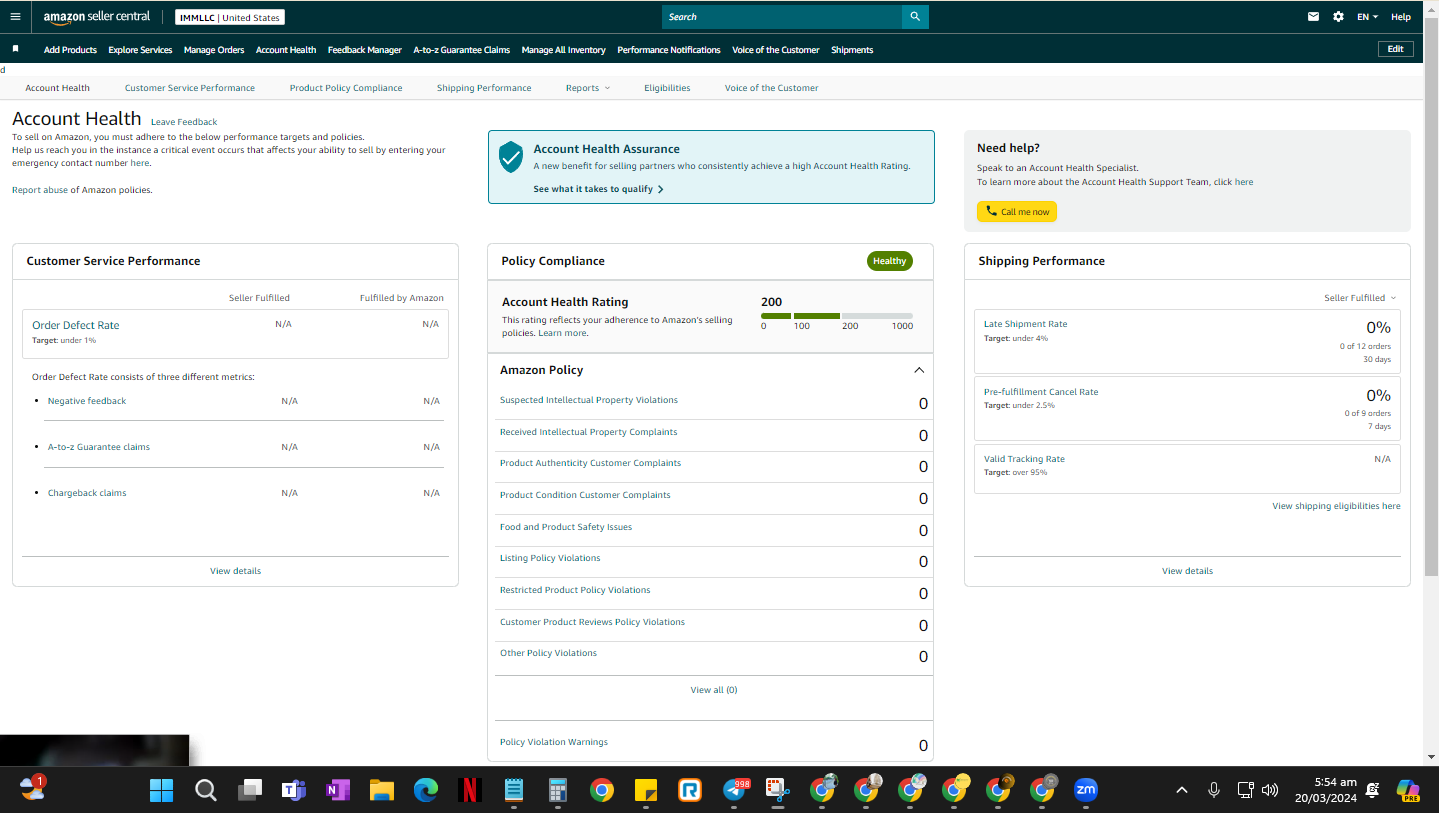
Task: Open Suspected Intellectual Property Violations
Action: click(x=589, y=400)
